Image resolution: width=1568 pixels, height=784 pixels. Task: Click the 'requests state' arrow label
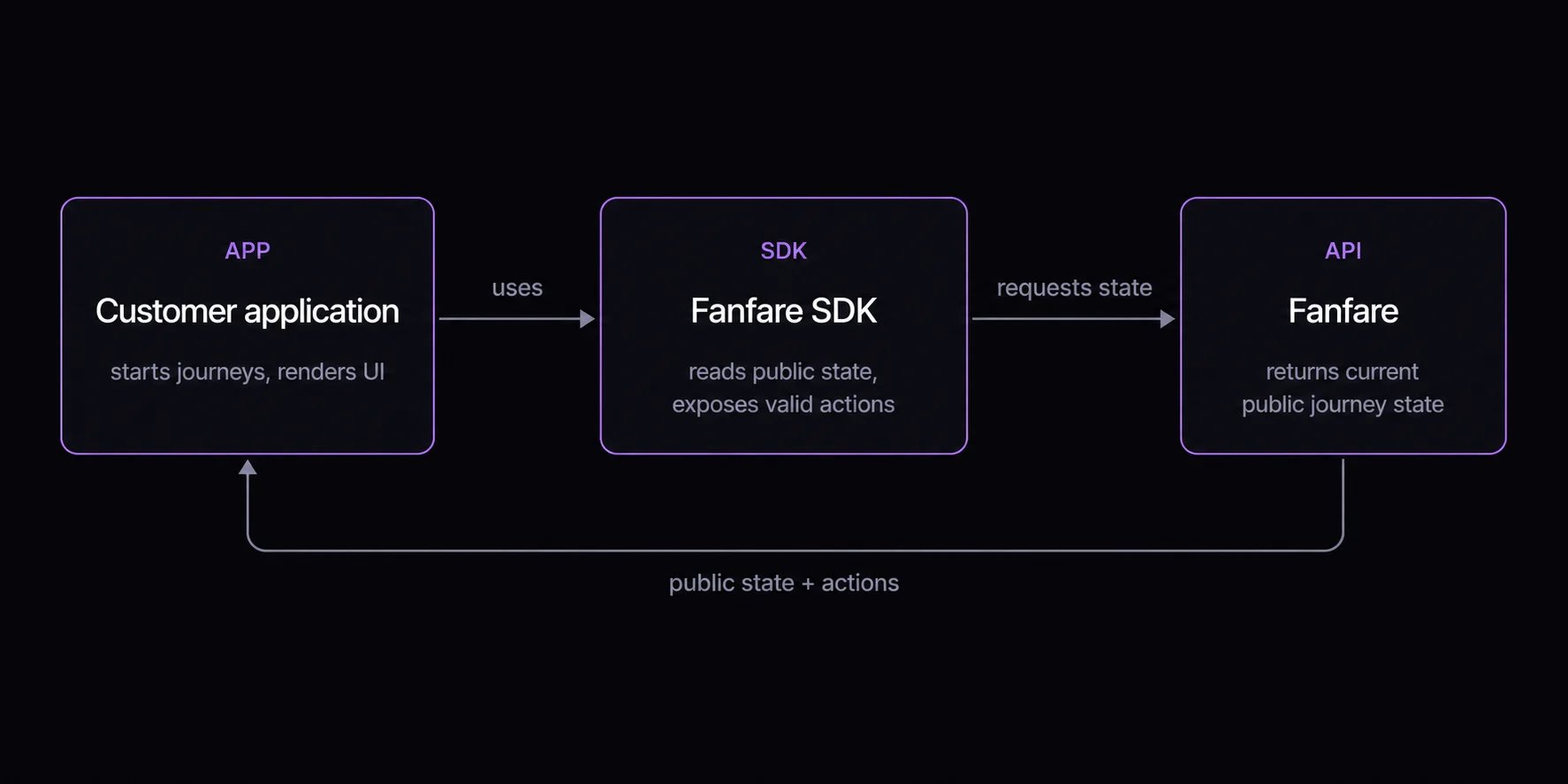tap(1075, 288)
